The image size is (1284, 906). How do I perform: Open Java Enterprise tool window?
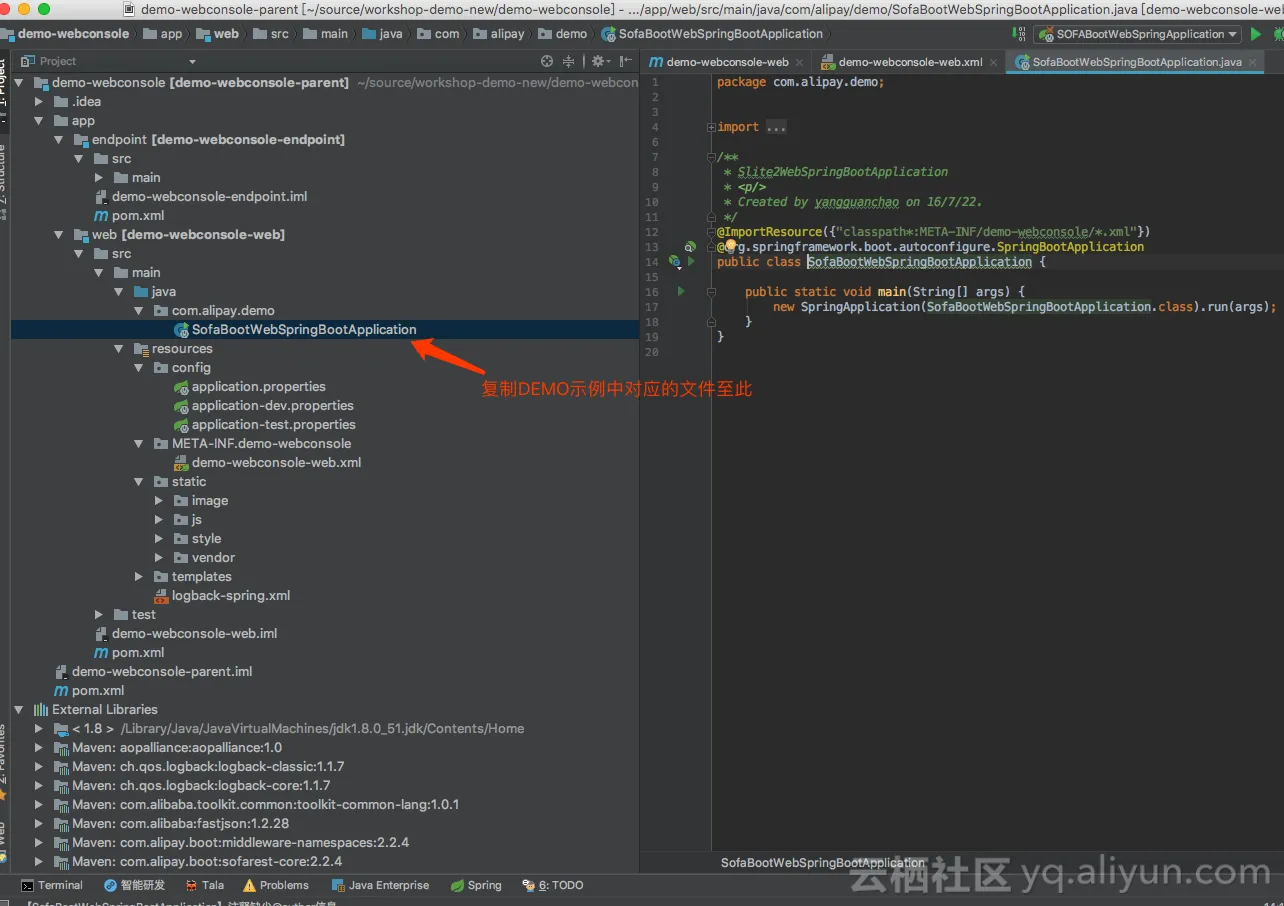point(380,885)
